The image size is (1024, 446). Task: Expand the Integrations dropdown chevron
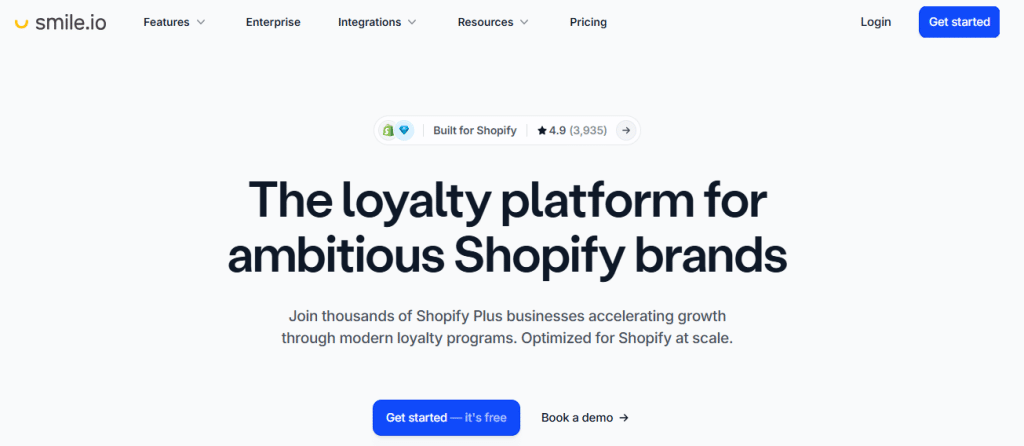click(x=413, y=22)
